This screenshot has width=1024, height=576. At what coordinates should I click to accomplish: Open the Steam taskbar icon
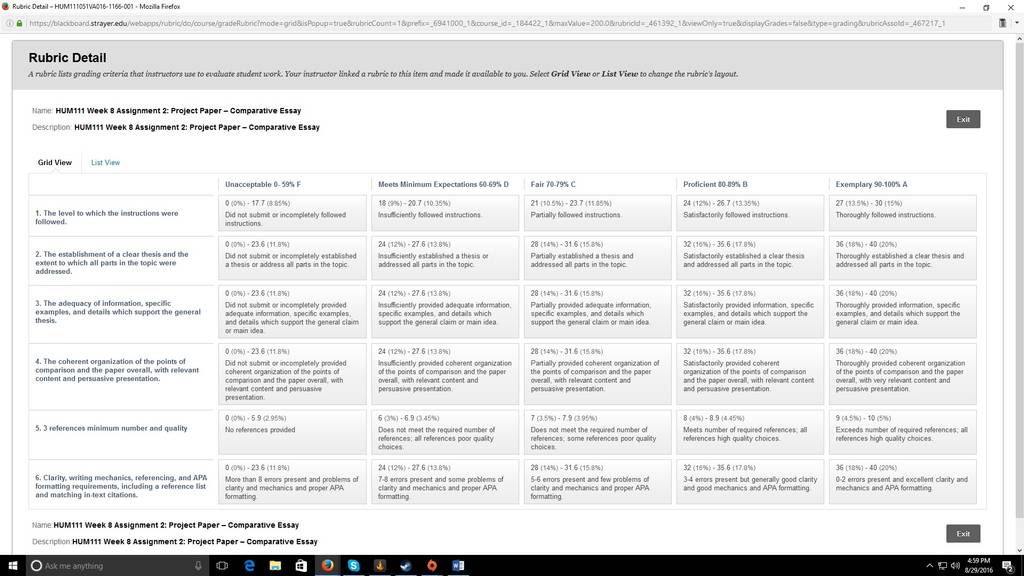click(406, 566)
